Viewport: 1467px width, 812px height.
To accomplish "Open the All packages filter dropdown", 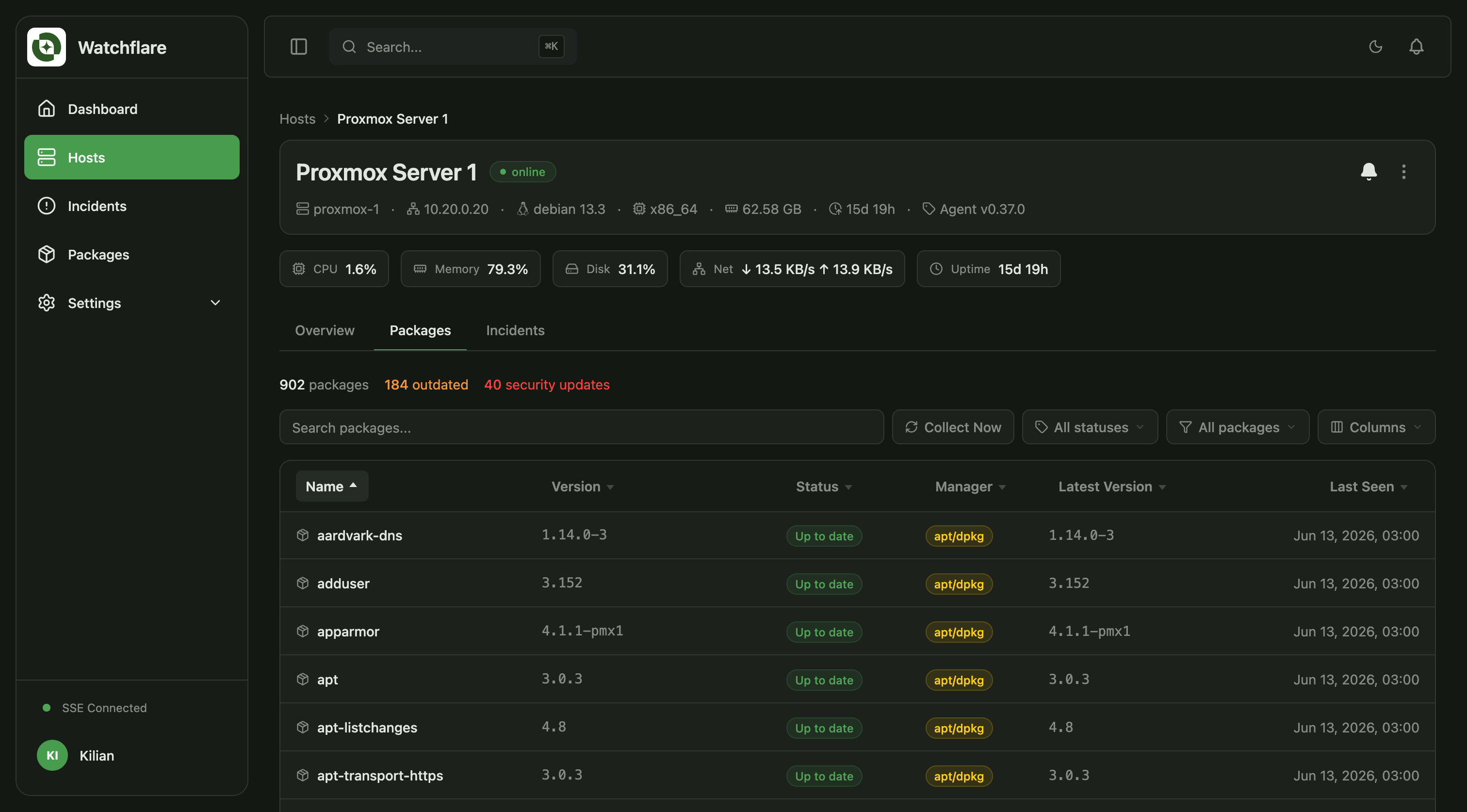I will [1238, 427].
